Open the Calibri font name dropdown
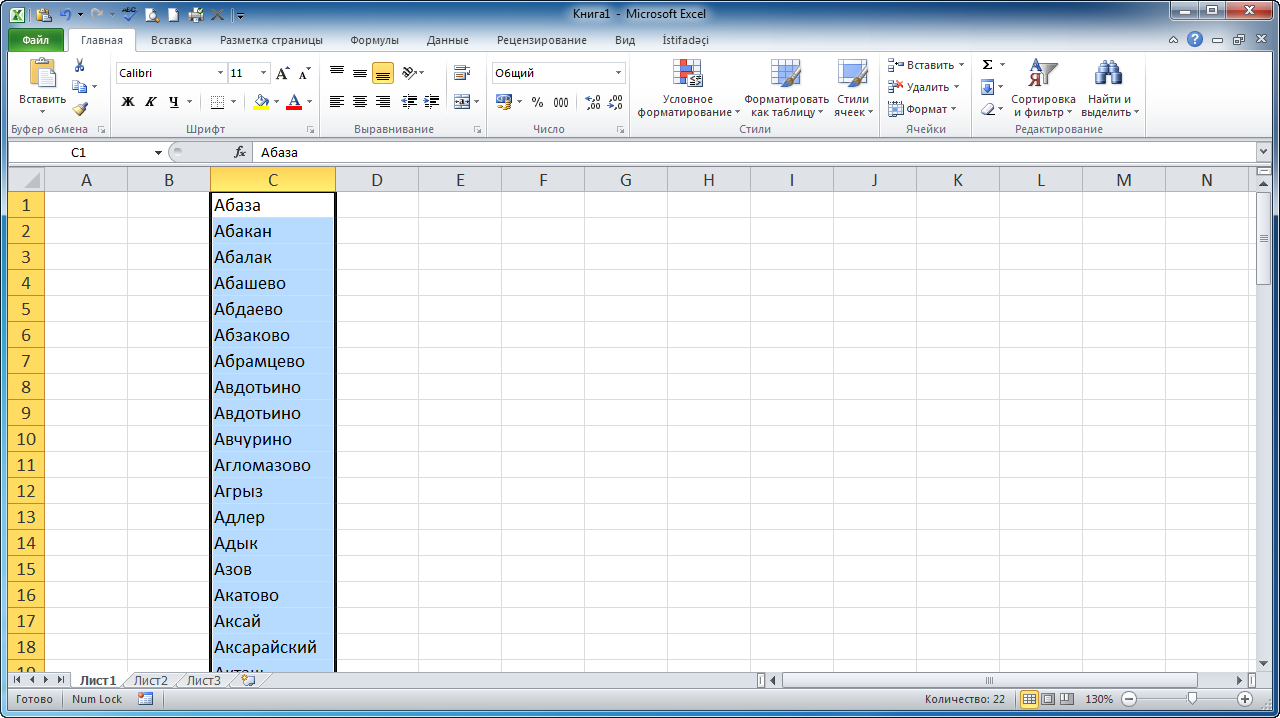This screenshot has width=1280, height=718. pos(220,73)
